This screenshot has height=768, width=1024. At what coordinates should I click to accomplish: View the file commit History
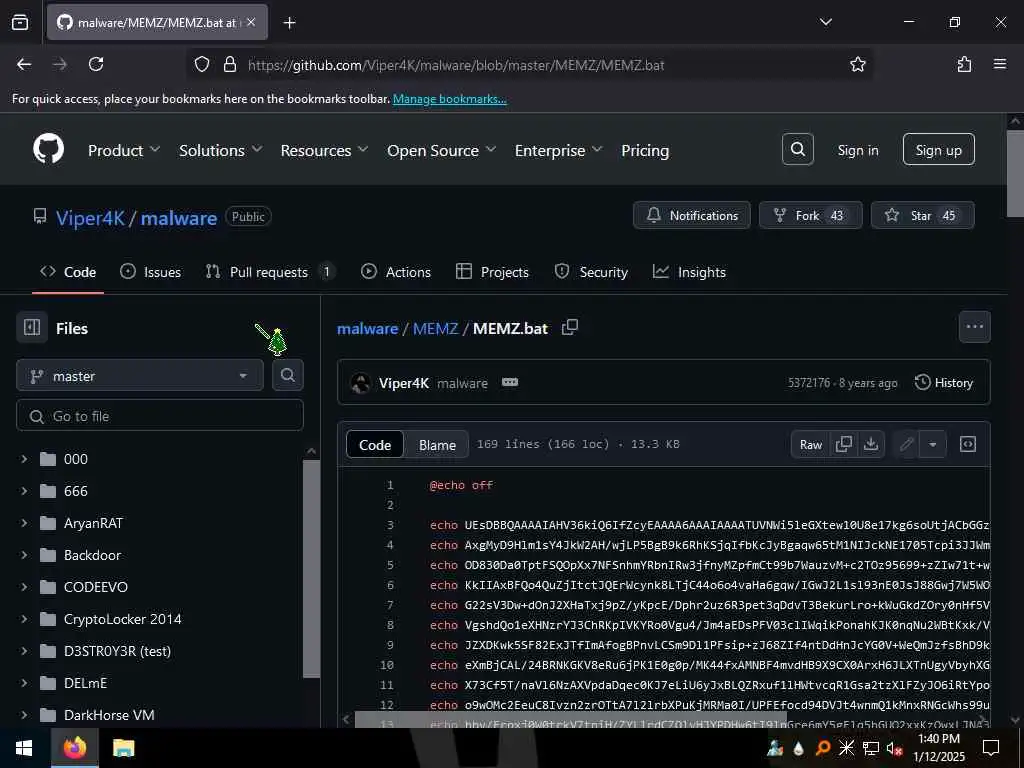tap(944, 383)
